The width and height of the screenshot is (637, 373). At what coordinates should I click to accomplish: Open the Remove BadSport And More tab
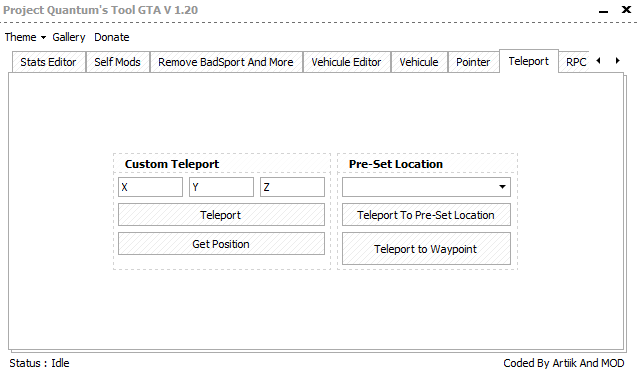[226, 62]
